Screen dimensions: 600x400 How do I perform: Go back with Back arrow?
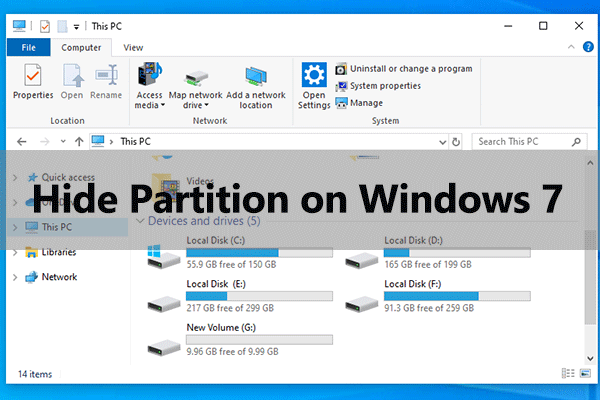tap(22, 142)
